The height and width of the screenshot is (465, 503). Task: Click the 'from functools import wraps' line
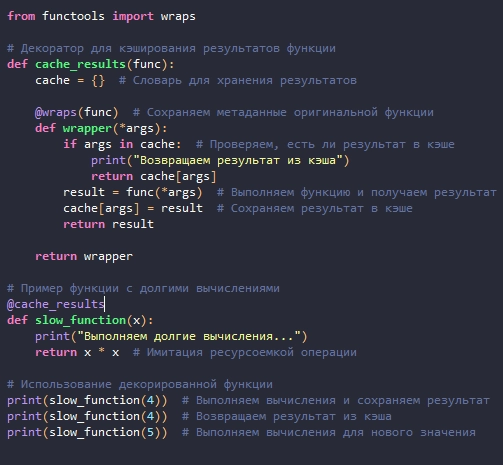[101, 16]
